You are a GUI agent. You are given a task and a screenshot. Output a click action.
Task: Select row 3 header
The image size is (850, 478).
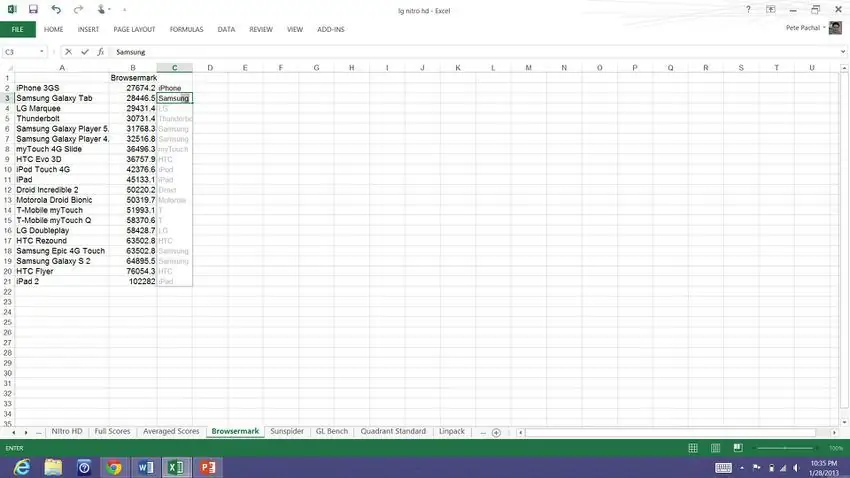click(7, 98)
